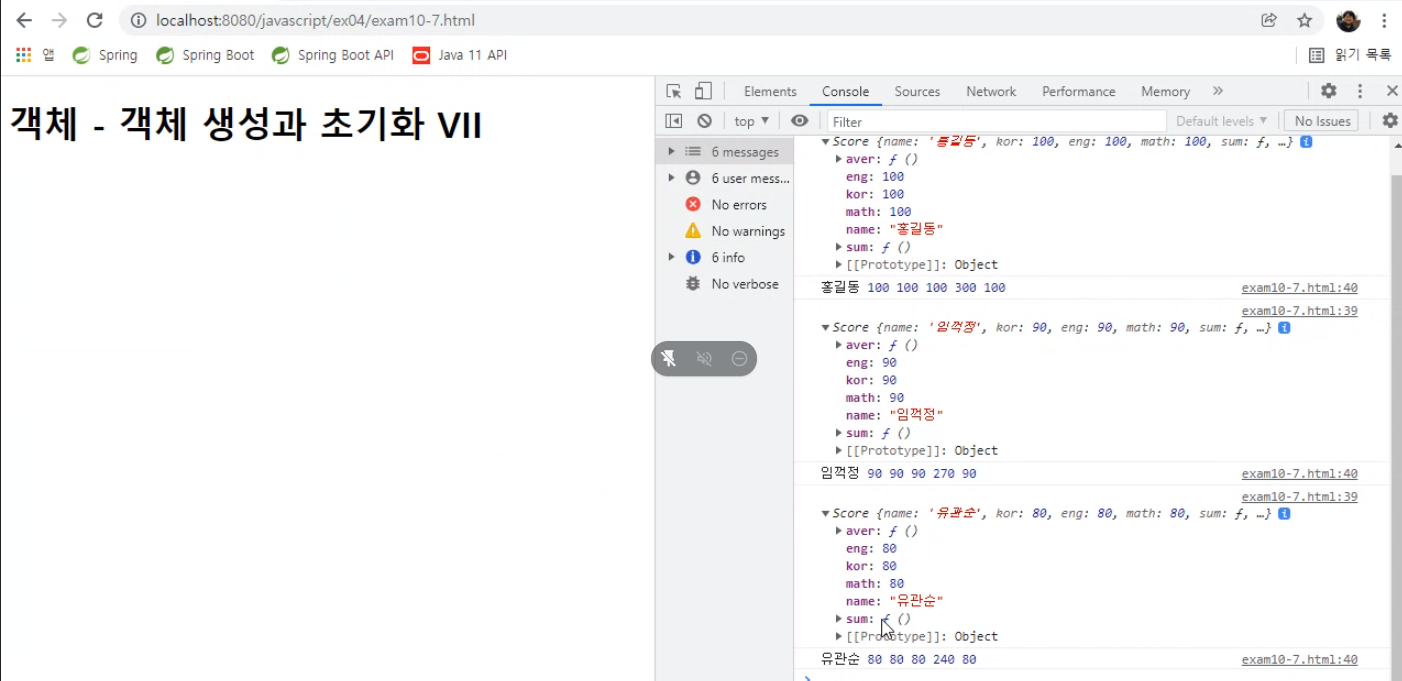This screenshot has height=681, width=1402.
Task: Switch to the Network tab
Action: click(x=991, y=91)
